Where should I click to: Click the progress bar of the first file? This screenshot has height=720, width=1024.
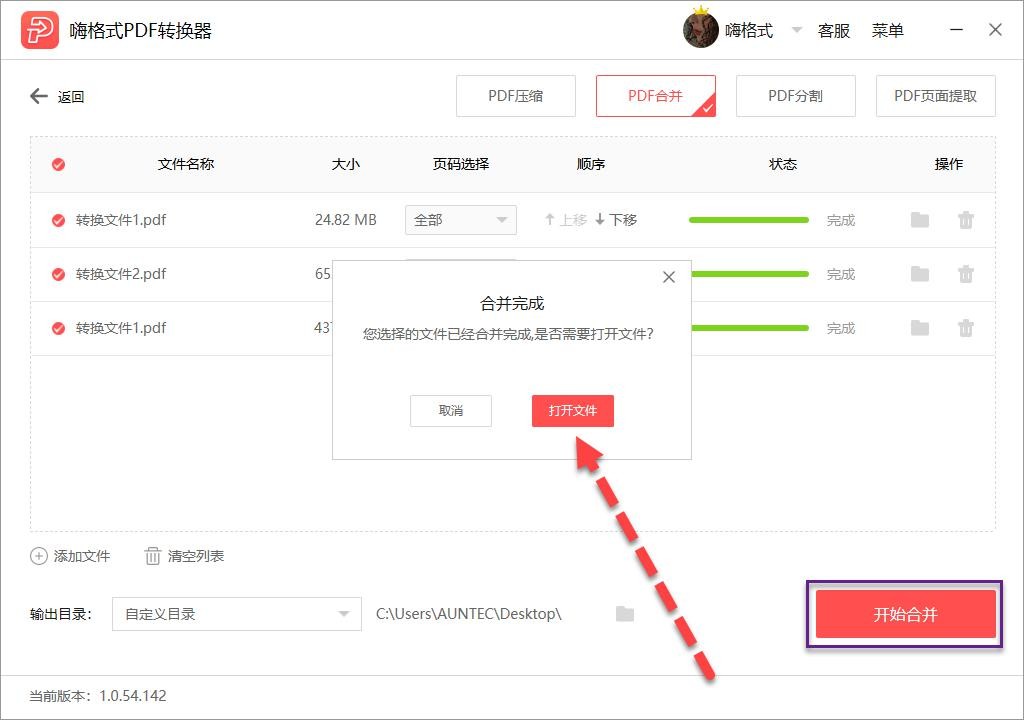749,220
